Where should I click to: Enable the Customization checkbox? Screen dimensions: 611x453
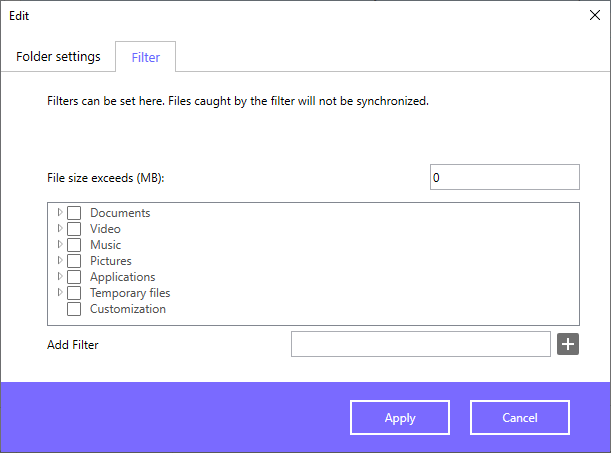tap(74, 309)
